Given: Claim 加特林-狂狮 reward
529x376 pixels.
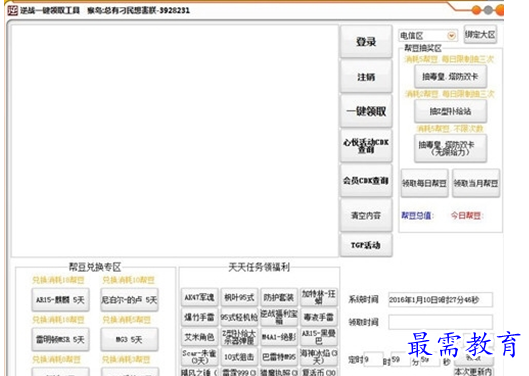Looking at the screenshot, I should click(319, 297).
